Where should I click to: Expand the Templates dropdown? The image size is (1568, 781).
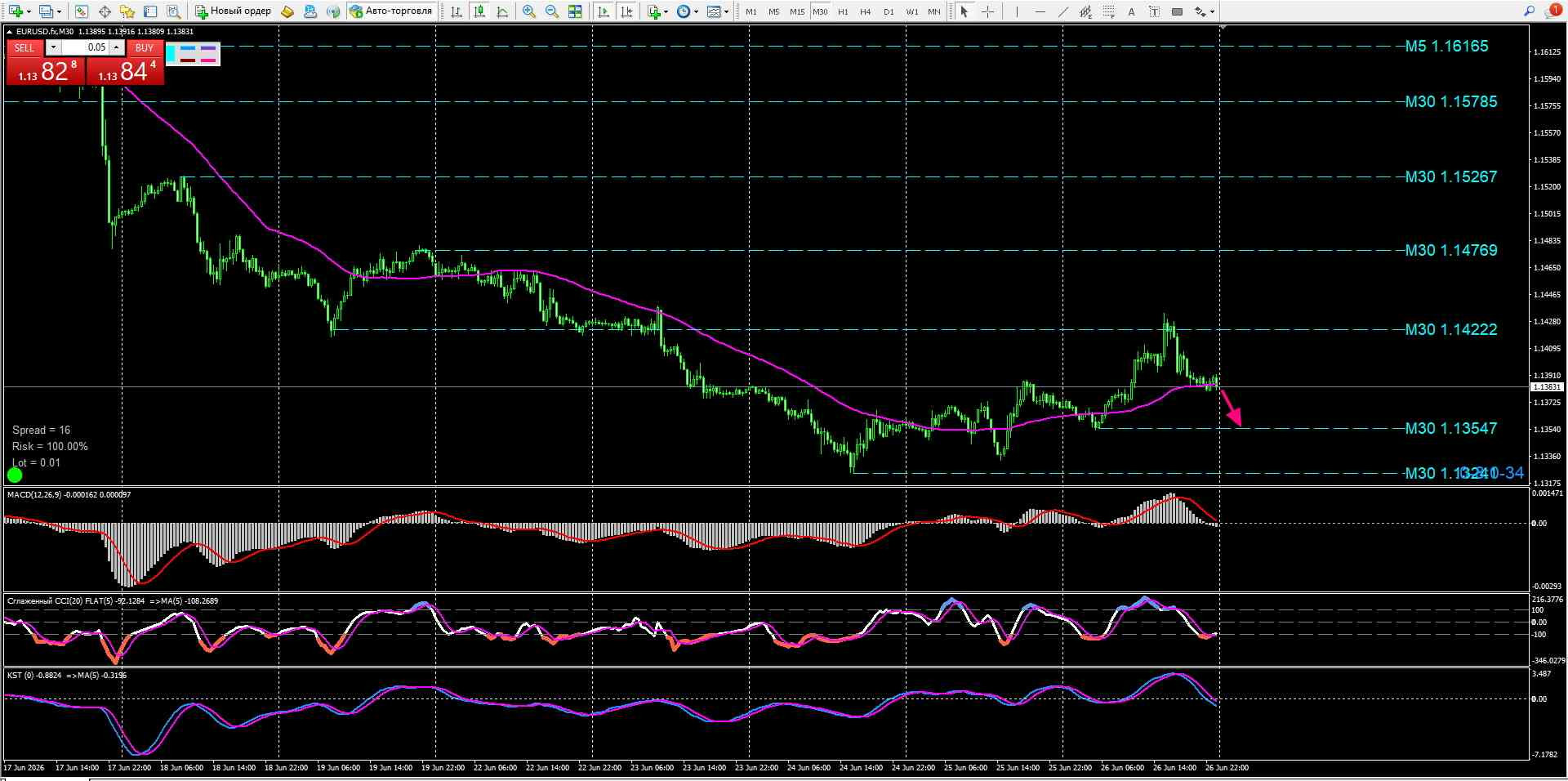tap(725, 11)
